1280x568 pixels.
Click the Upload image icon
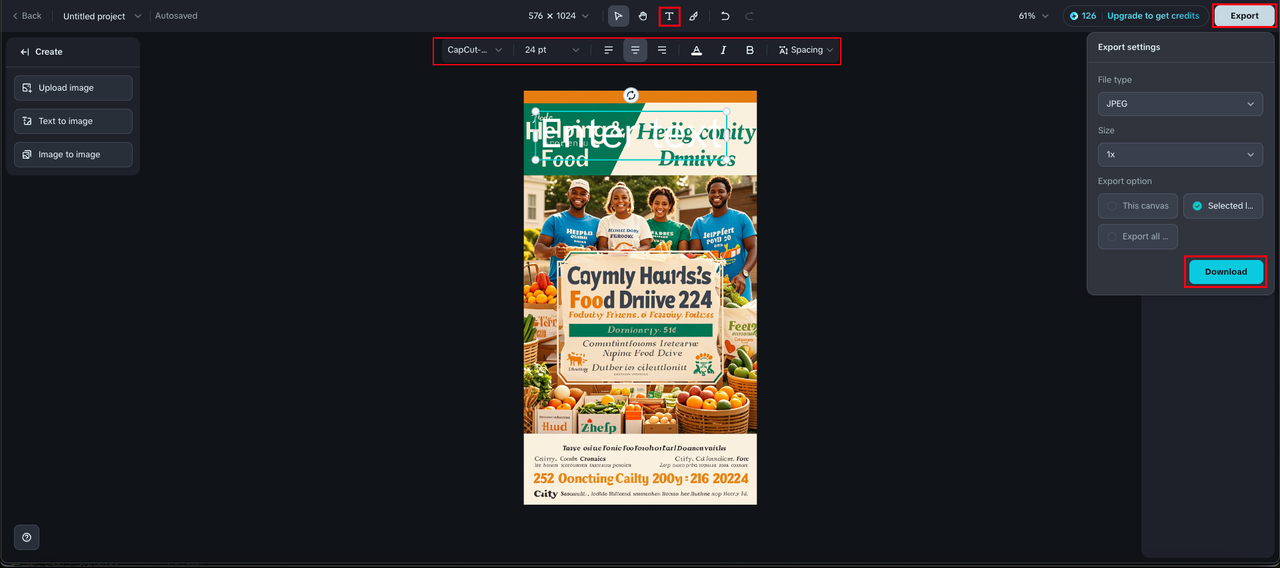tap(27, 88)
